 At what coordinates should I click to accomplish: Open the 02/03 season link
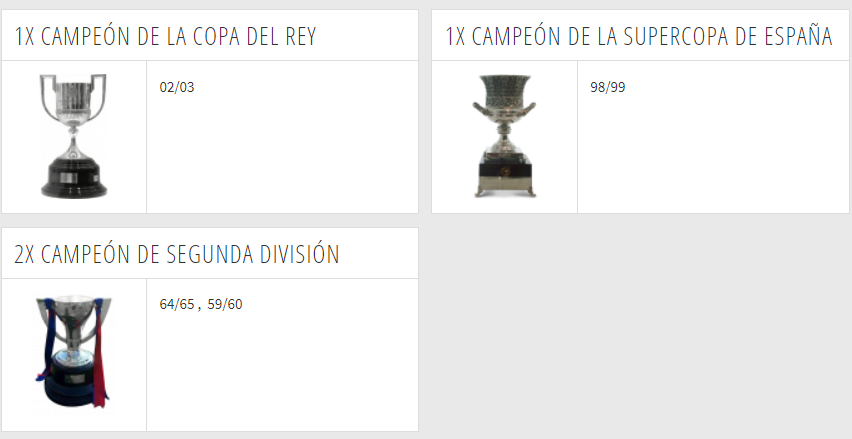(177, 87)
